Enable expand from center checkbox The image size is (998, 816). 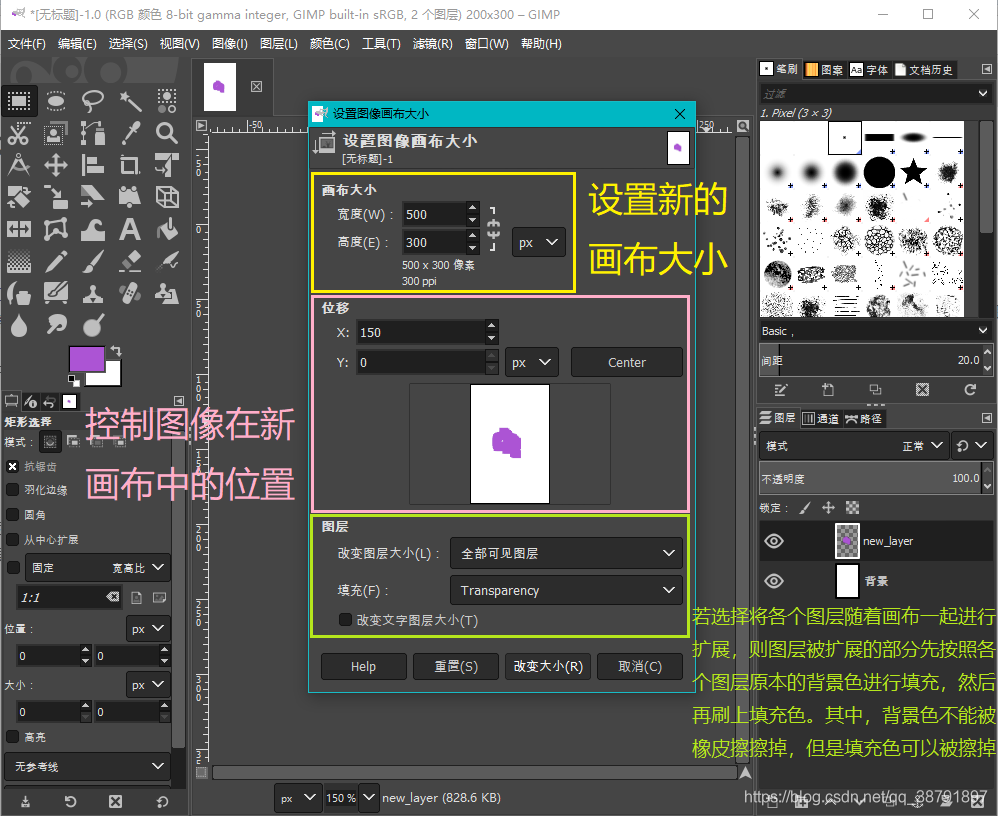12,539
